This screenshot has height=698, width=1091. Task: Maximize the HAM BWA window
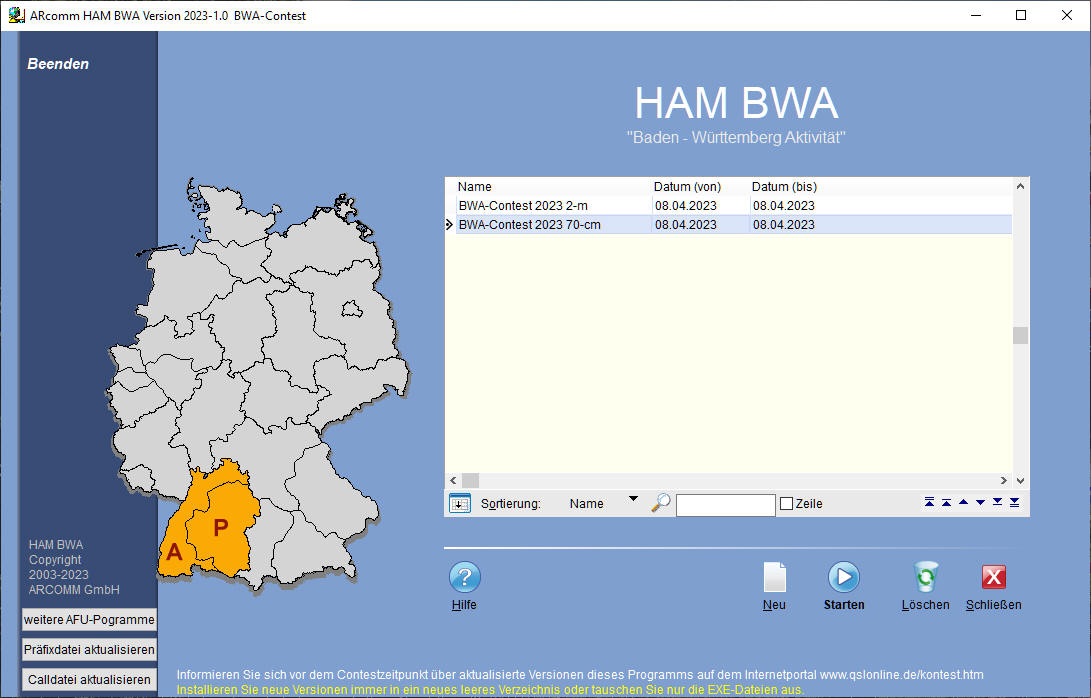tap(1021, 15)
